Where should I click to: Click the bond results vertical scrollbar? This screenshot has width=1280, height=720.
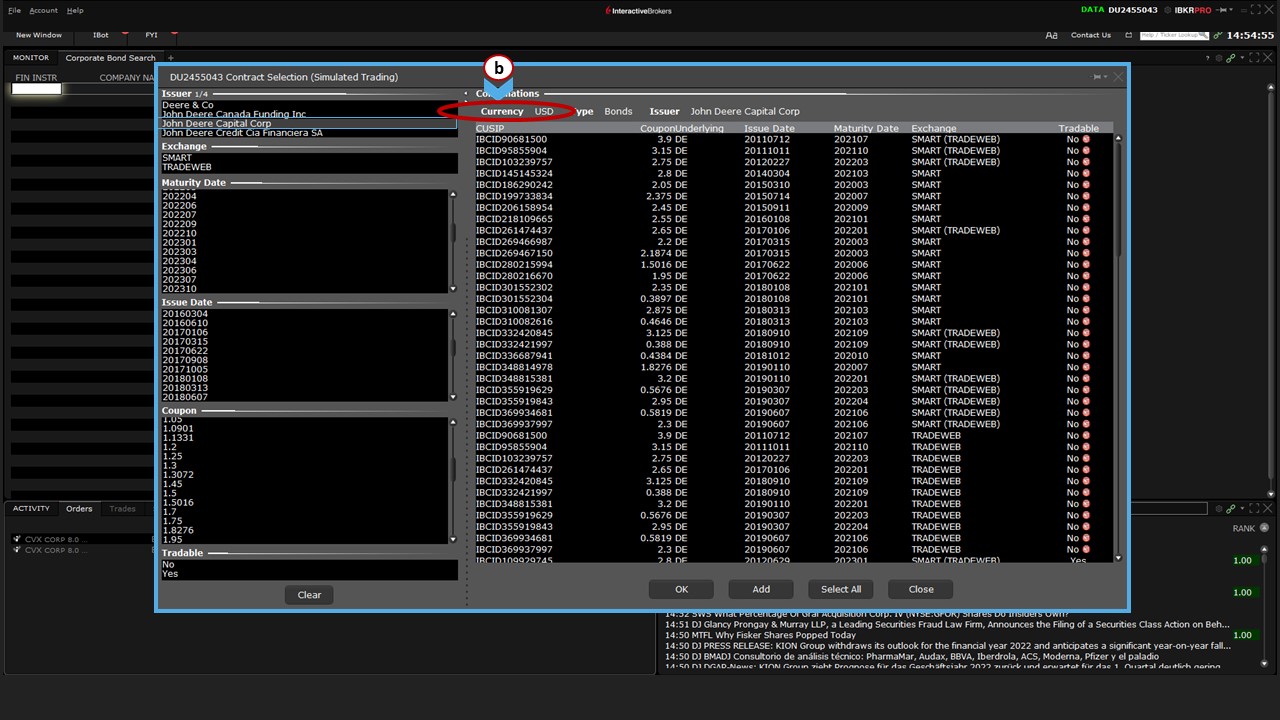(x=1118, y=300)
